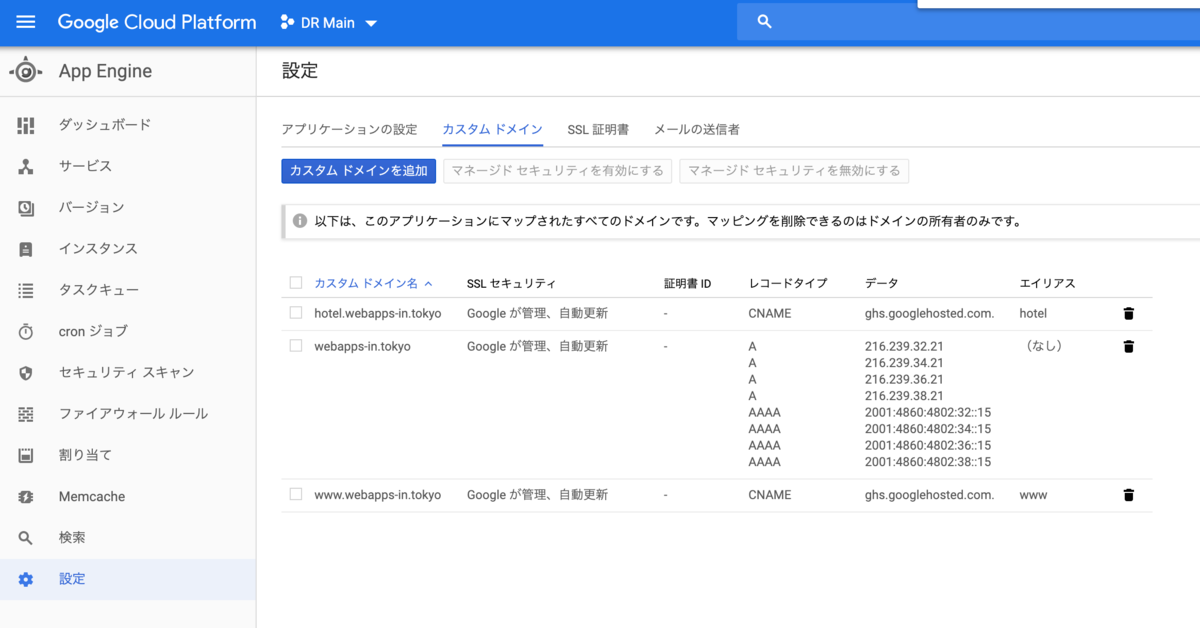
Task: Click the Security scan shield icon
Action: coord(26,373)
